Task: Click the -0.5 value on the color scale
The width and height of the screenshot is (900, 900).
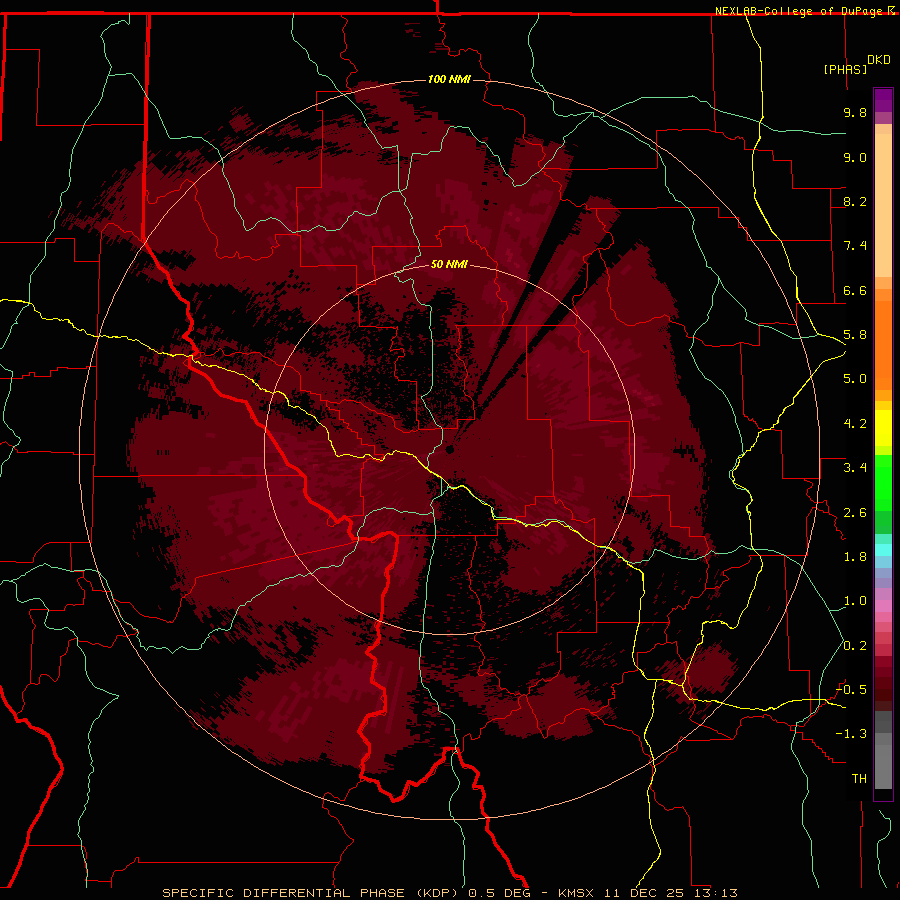Action: [852, 690]
